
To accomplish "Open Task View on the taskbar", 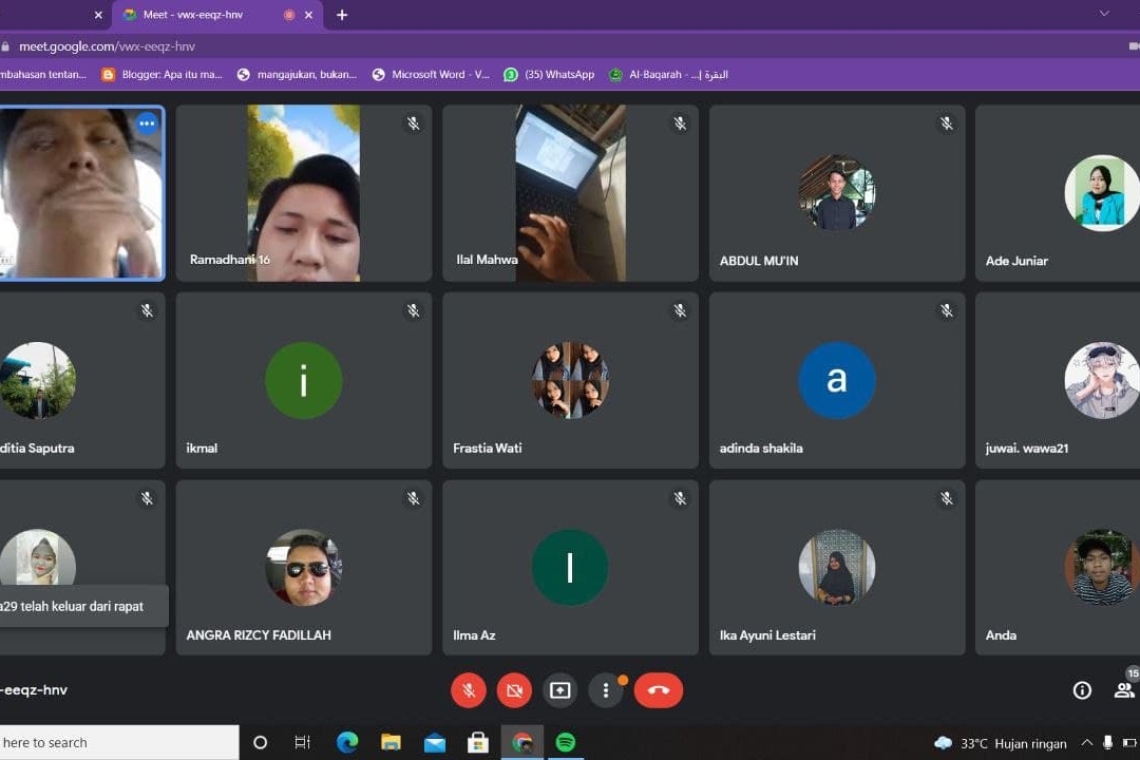I will (x=302, y=743).
